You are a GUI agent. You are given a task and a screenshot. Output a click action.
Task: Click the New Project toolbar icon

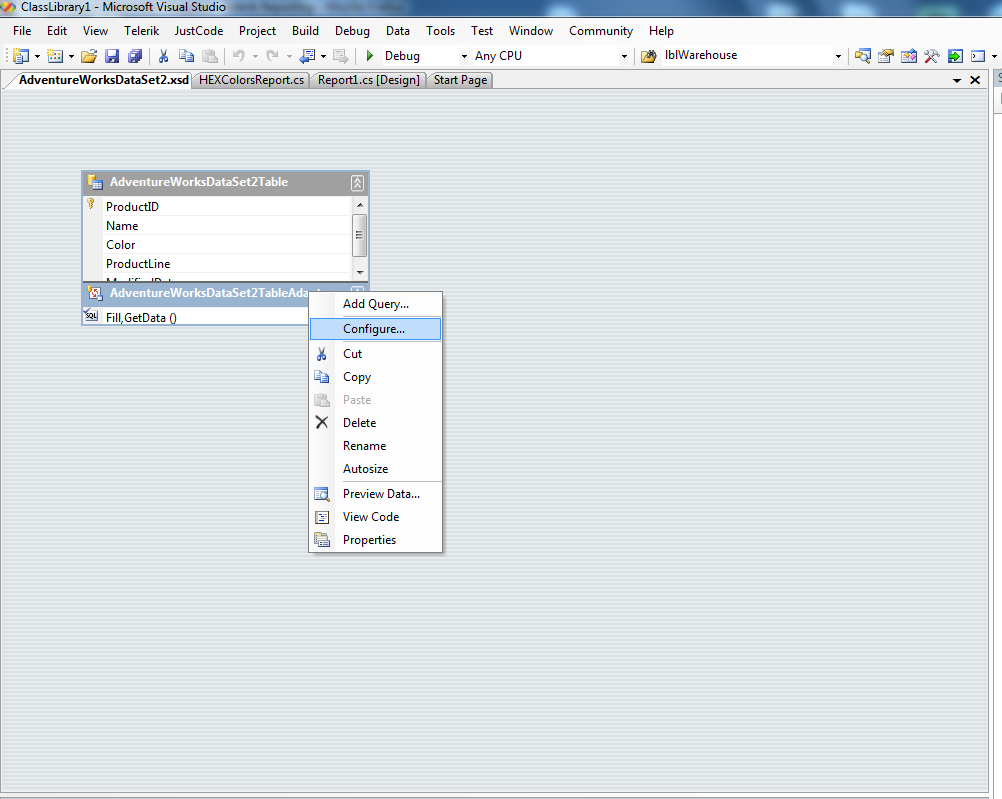pos(21,56)
